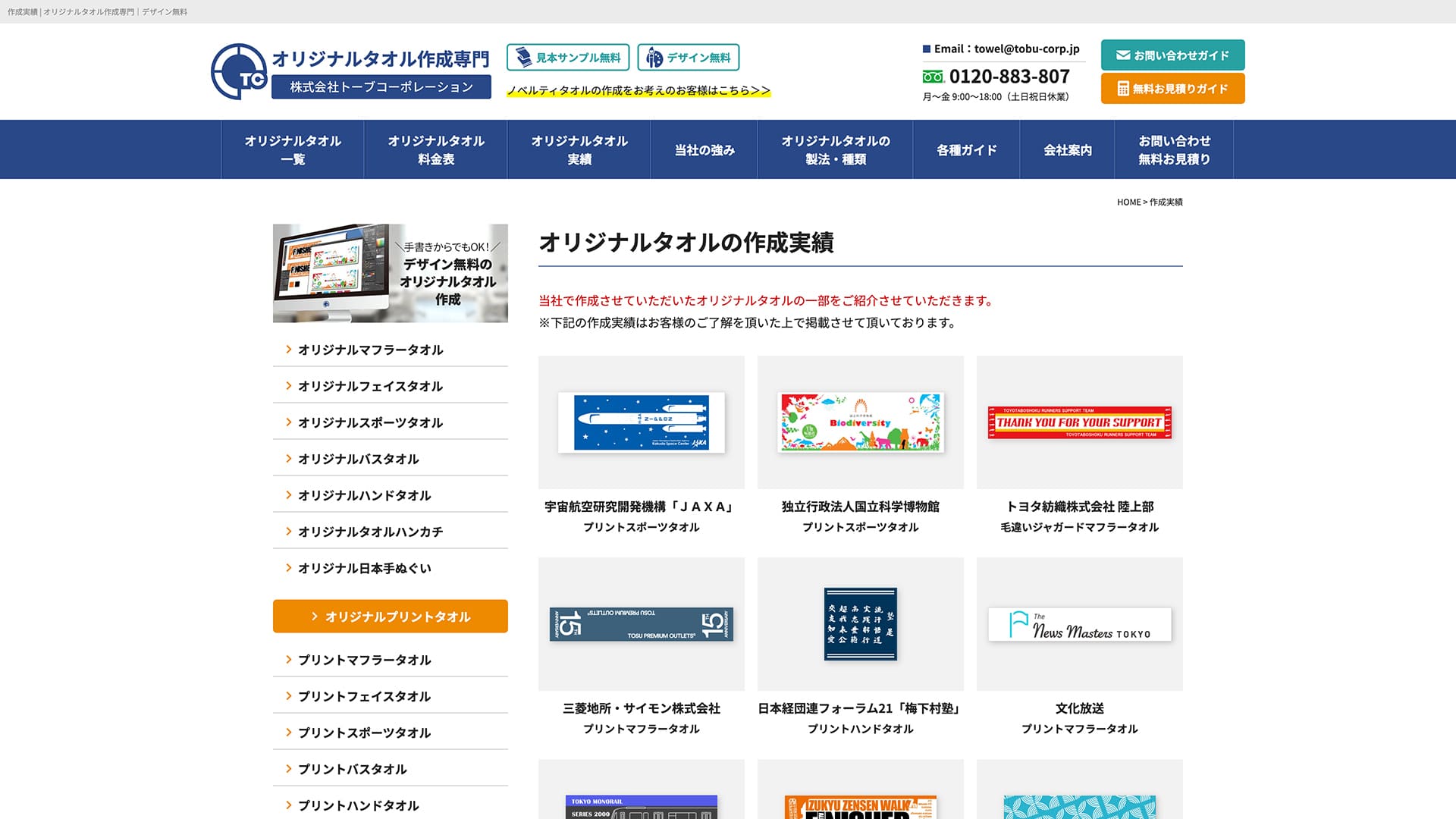This screenshot has width=1456, height=819.
Task: Click chevron beside プリントスポーツタオル
Action: (288, 732)
